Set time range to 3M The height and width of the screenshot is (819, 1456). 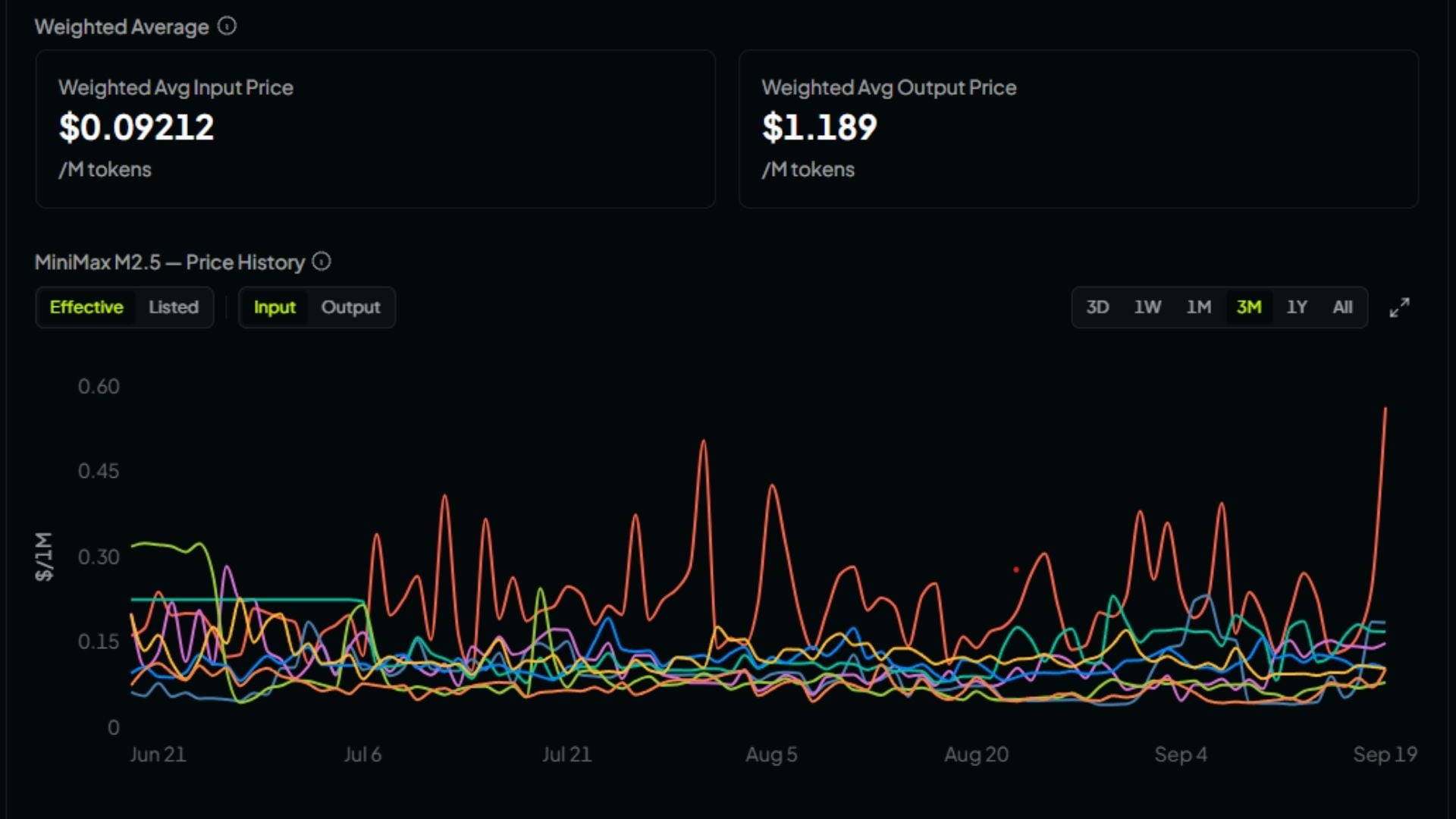(1249, 307)
